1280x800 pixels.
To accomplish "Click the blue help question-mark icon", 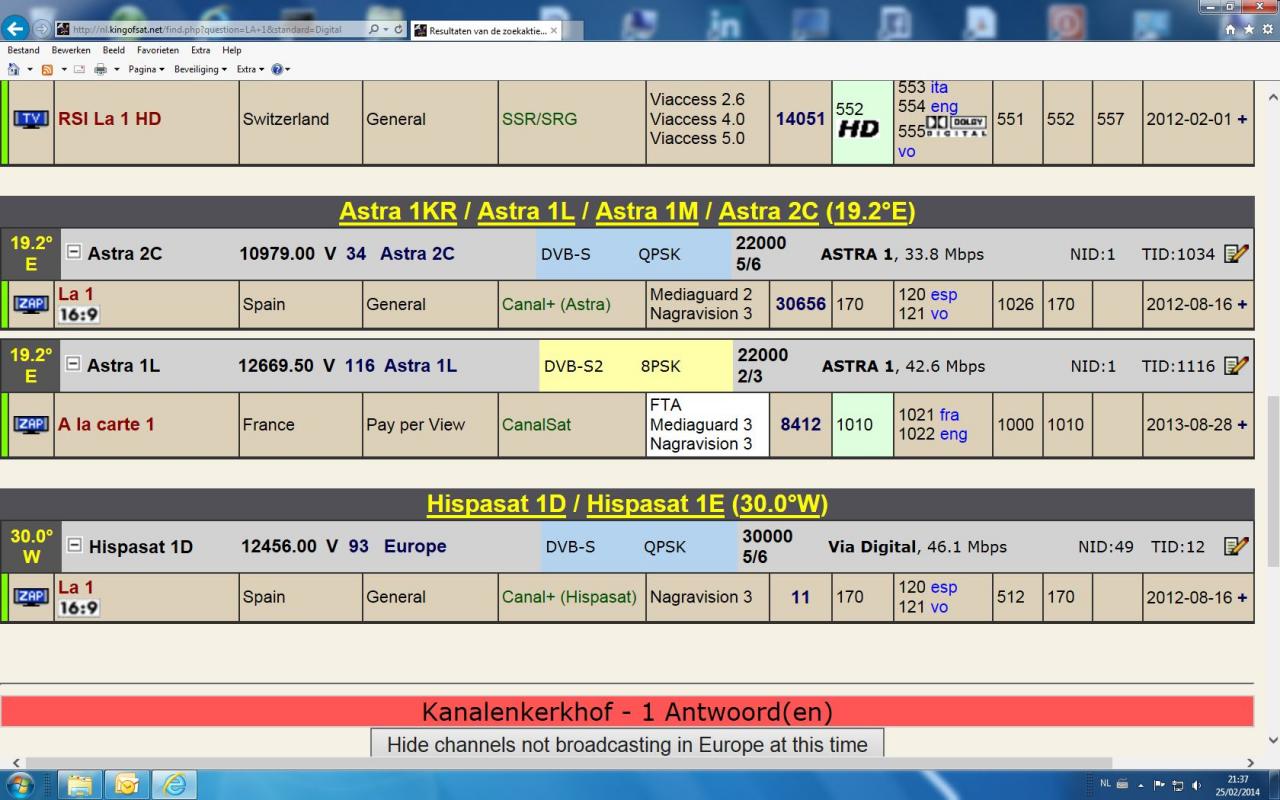I will (x=276, y=69).
